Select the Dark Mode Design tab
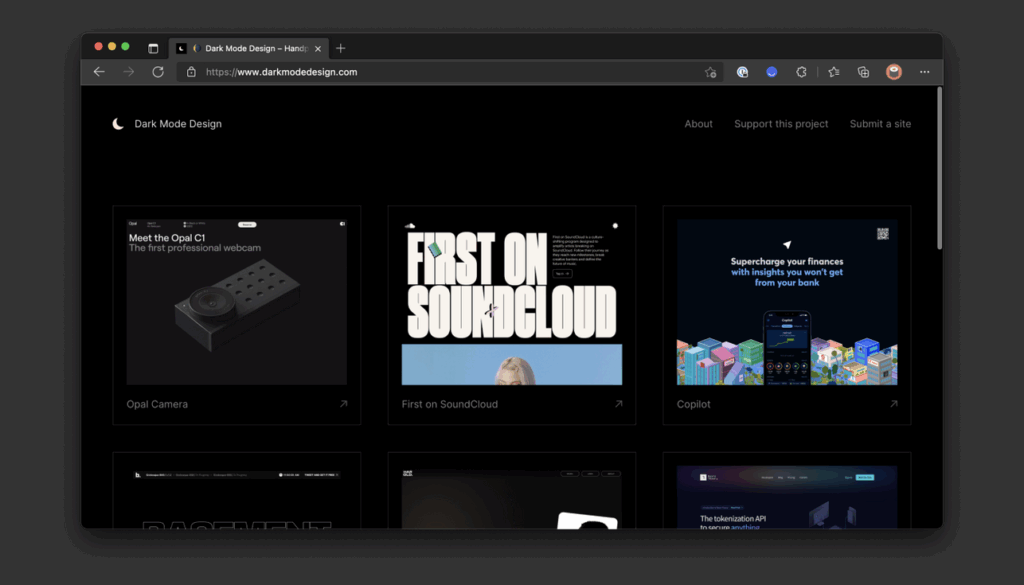This screenshot has width=1024, height=585. [249, 48]
